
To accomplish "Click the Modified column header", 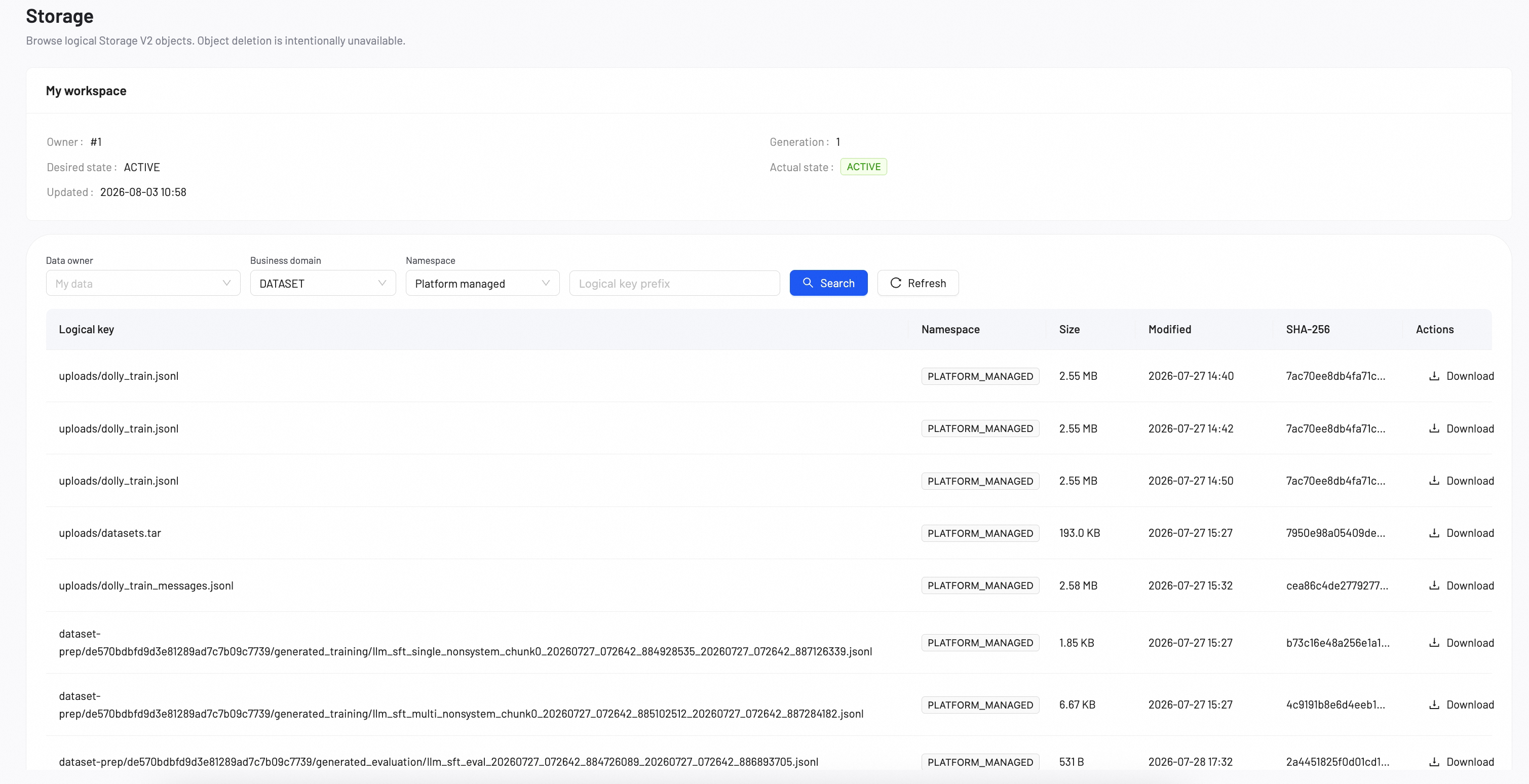I will point(1169,329).
